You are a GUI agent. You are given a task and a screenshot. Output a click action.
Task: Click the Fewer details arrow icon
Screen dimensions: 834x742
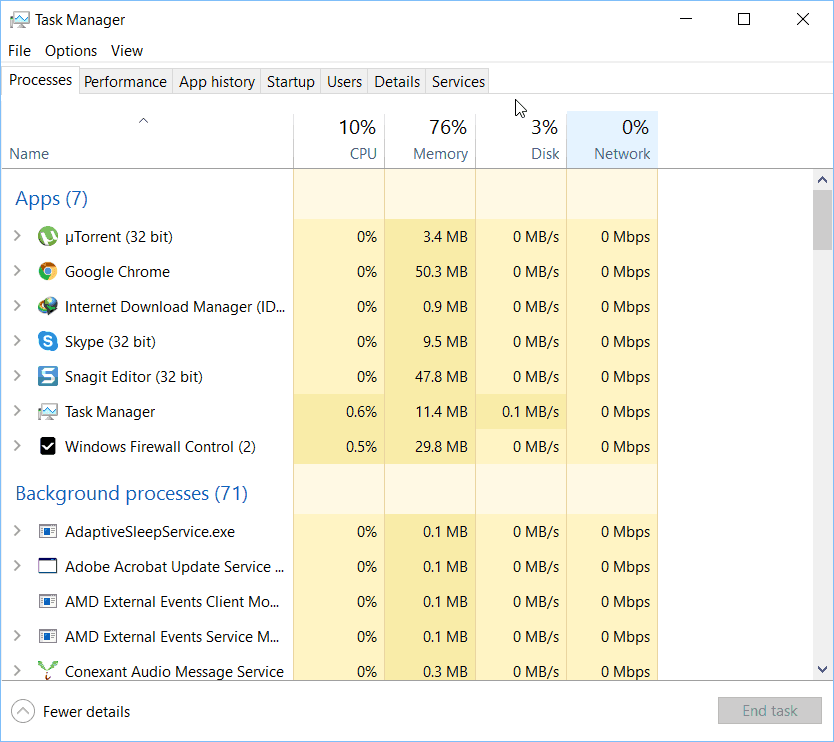point(23,711)
